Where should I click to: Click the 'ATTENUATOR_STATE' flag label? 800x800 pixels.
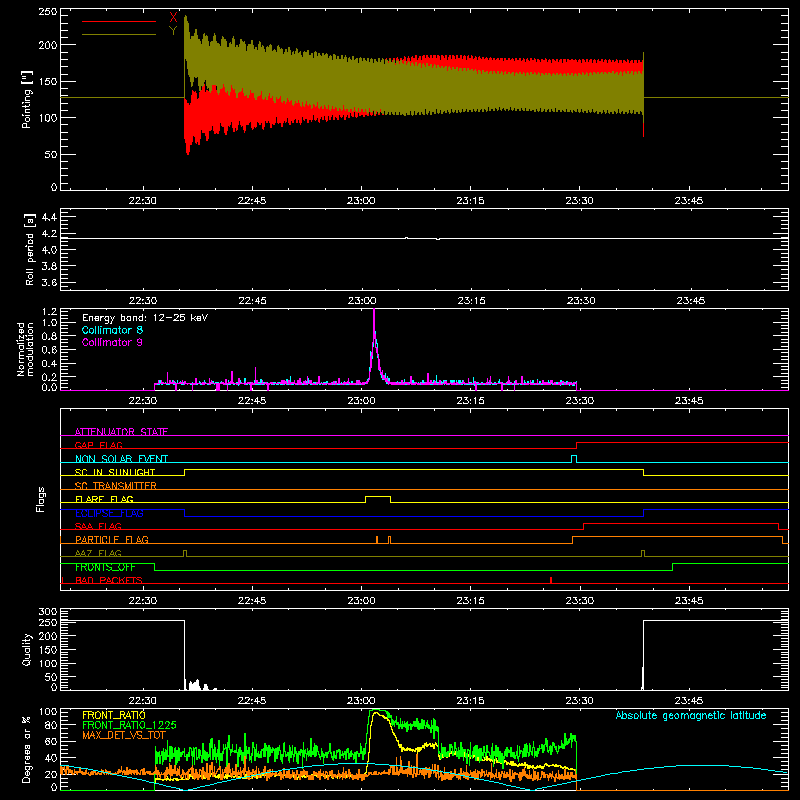point(121,432)
